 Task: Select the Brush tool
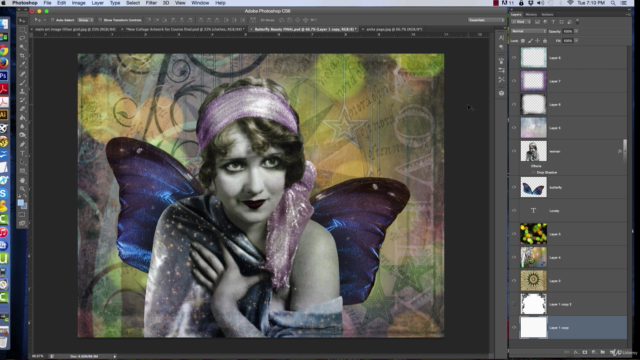click(x=22, y=82)
